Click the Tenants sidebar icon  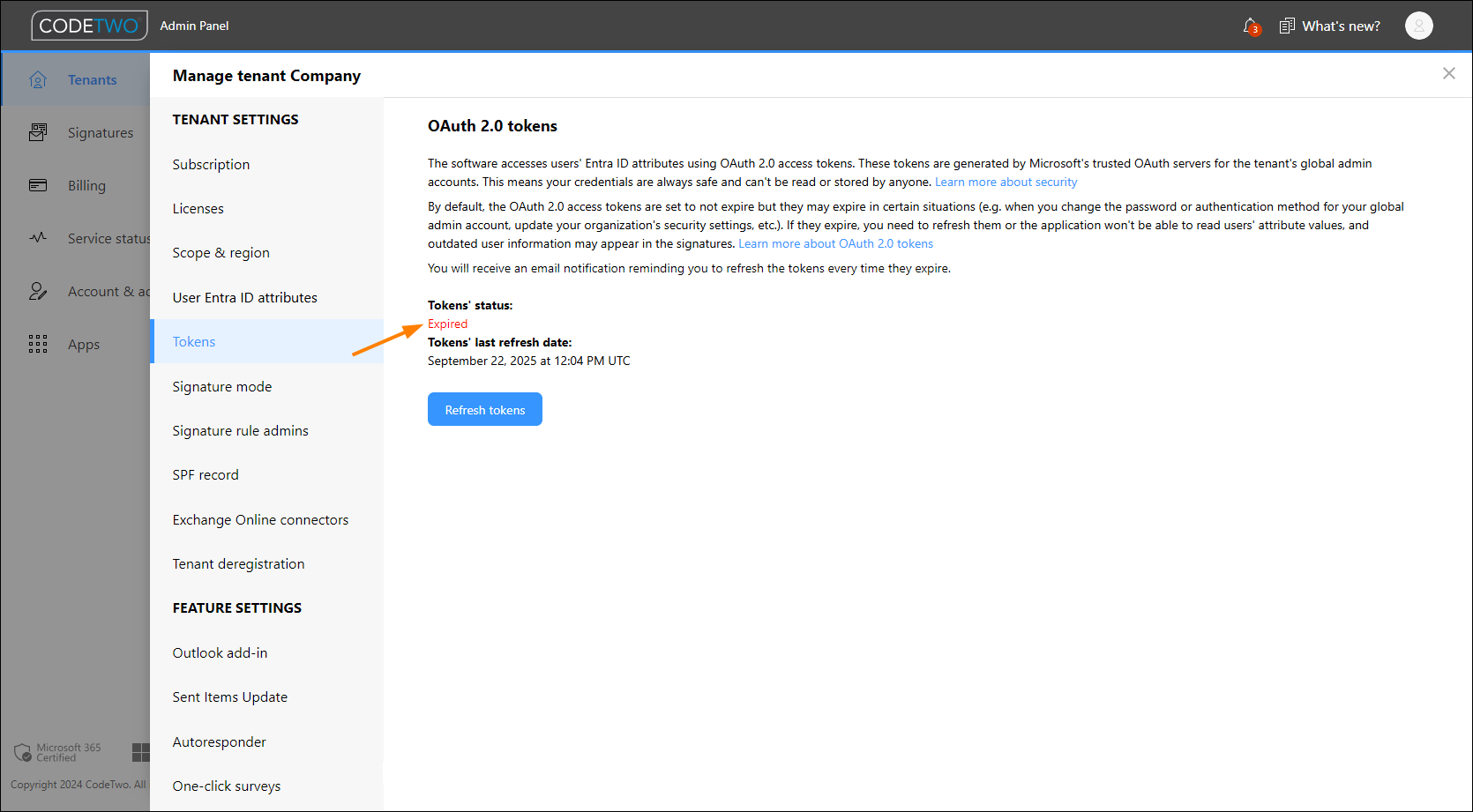click(x=38, y=79)
